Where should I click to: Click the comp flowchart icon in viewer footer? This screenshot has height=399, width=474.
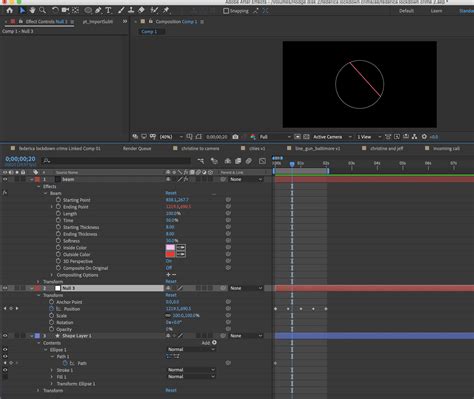click(x=414, y=137)
